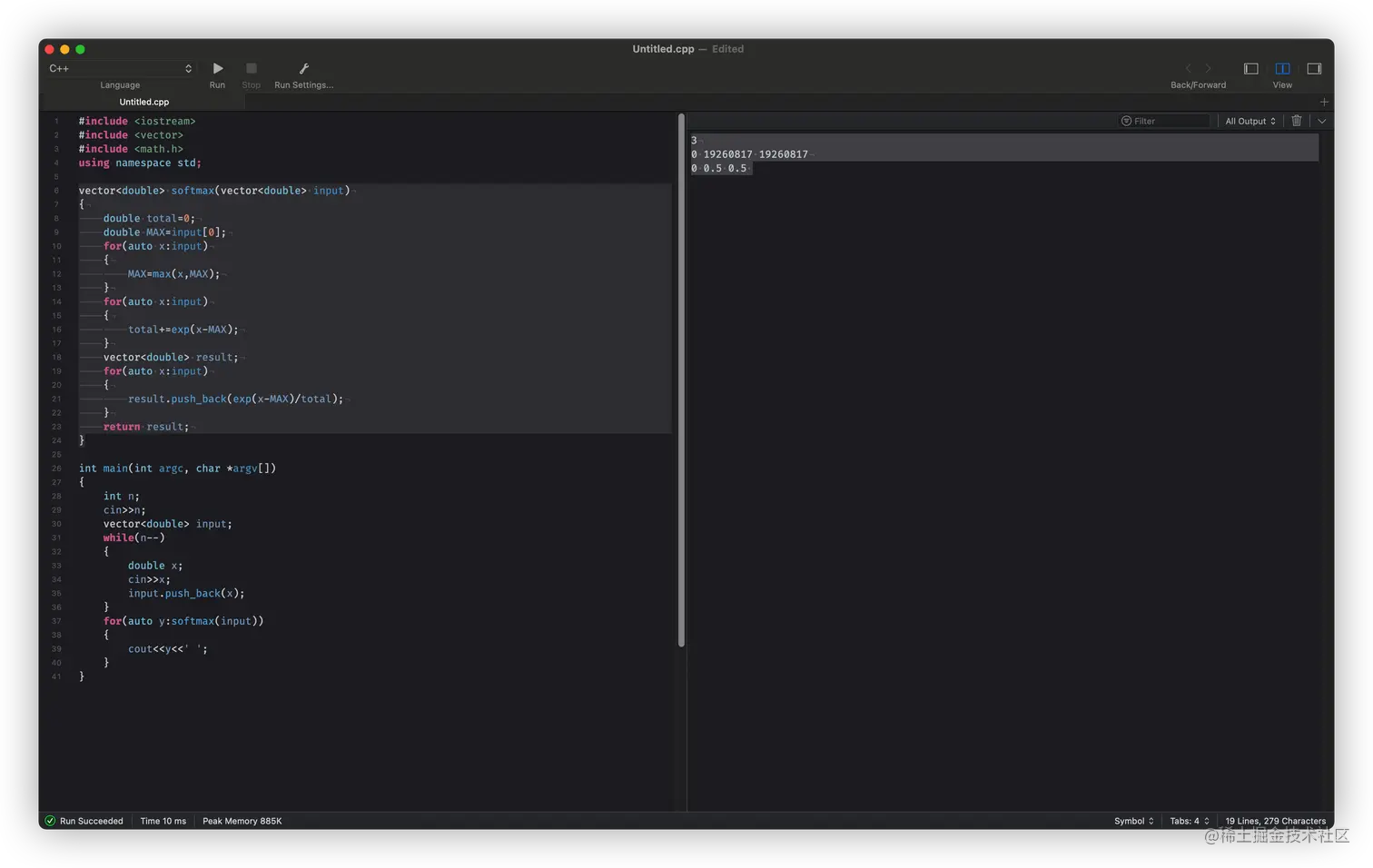Click the green Run Succeeded checkmark icon
The image size is (1373, 868).
pos(50,821)
